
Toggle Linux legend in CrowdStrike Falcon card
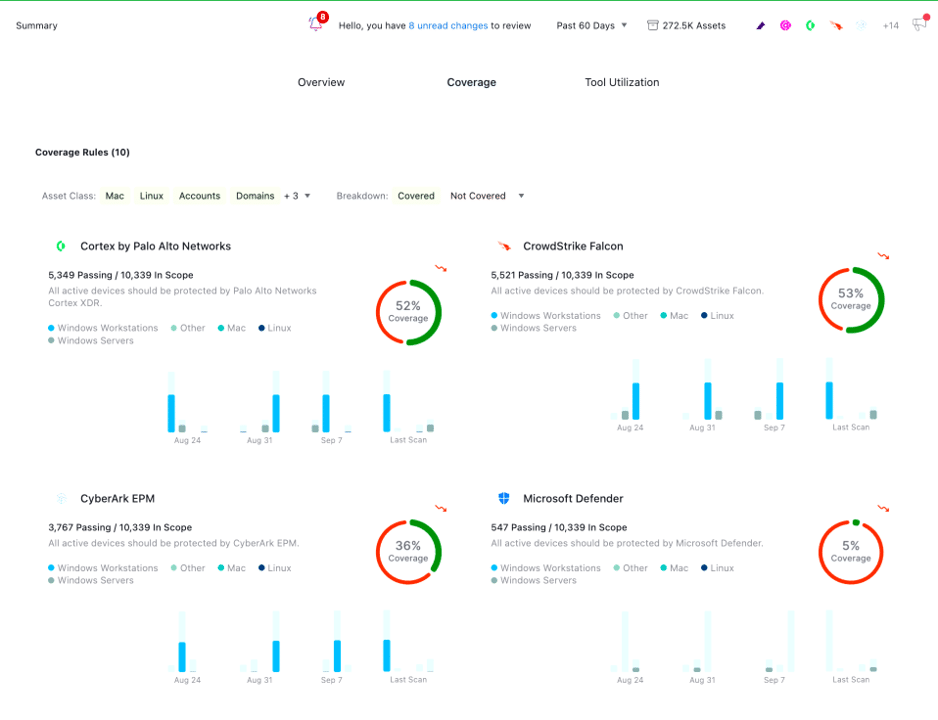717,315
